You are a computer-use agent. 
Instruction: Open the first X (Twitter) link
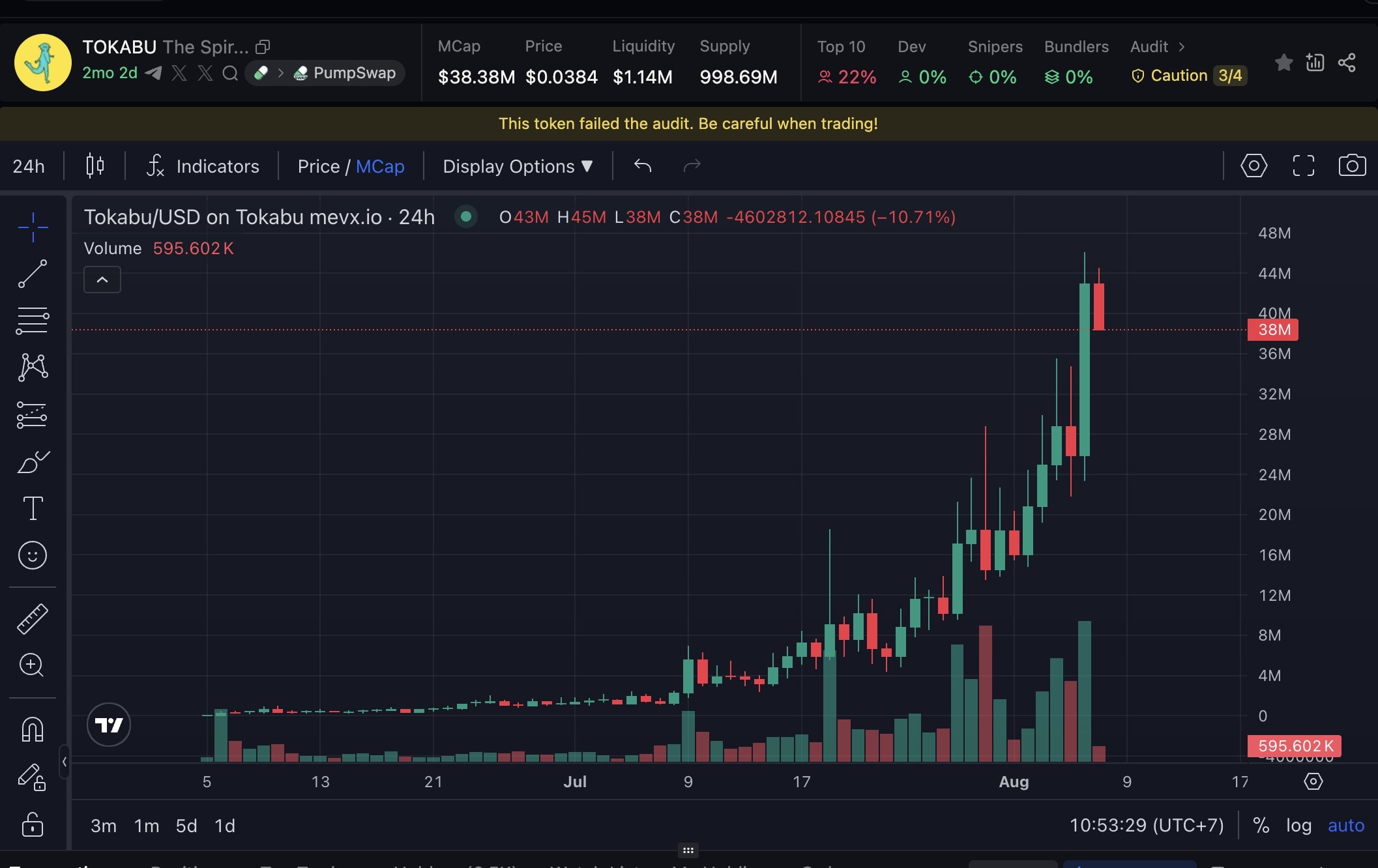[x=179, y=73]
